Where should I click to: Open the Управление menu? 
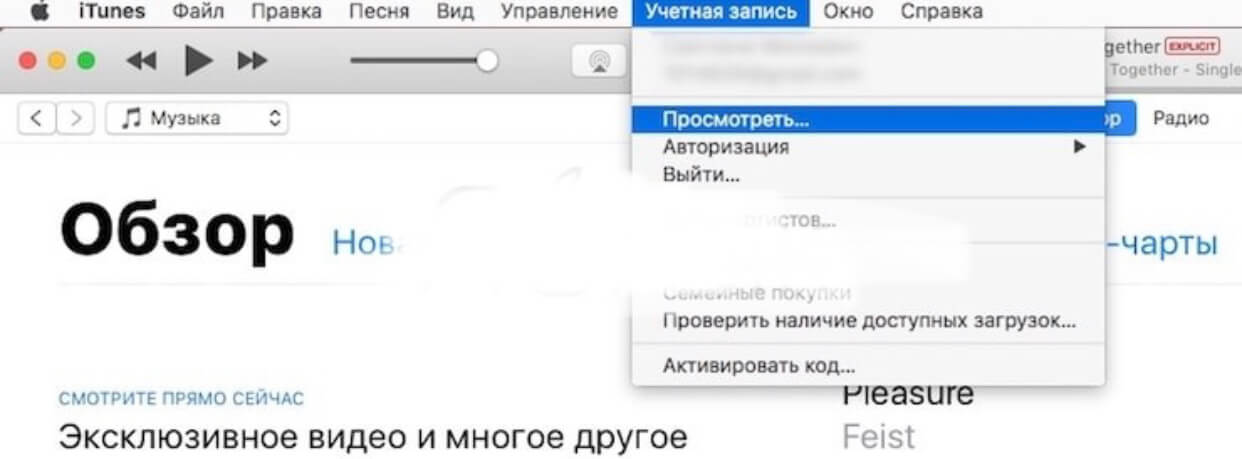[558, 12]
